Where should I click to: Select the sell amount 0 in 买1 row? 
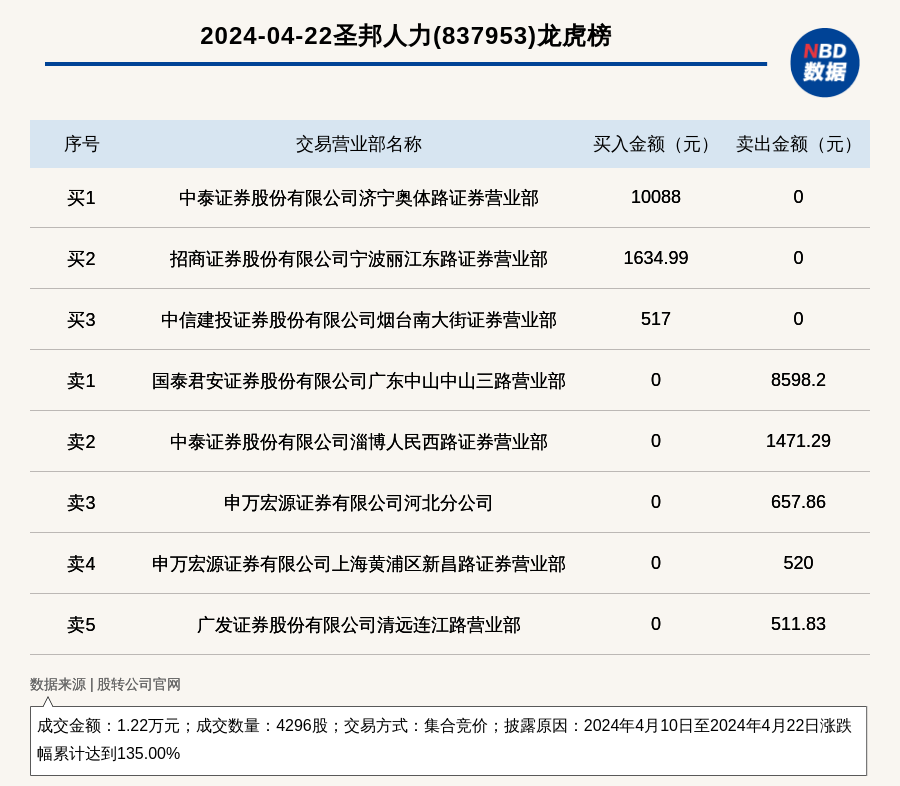(798, 197)
